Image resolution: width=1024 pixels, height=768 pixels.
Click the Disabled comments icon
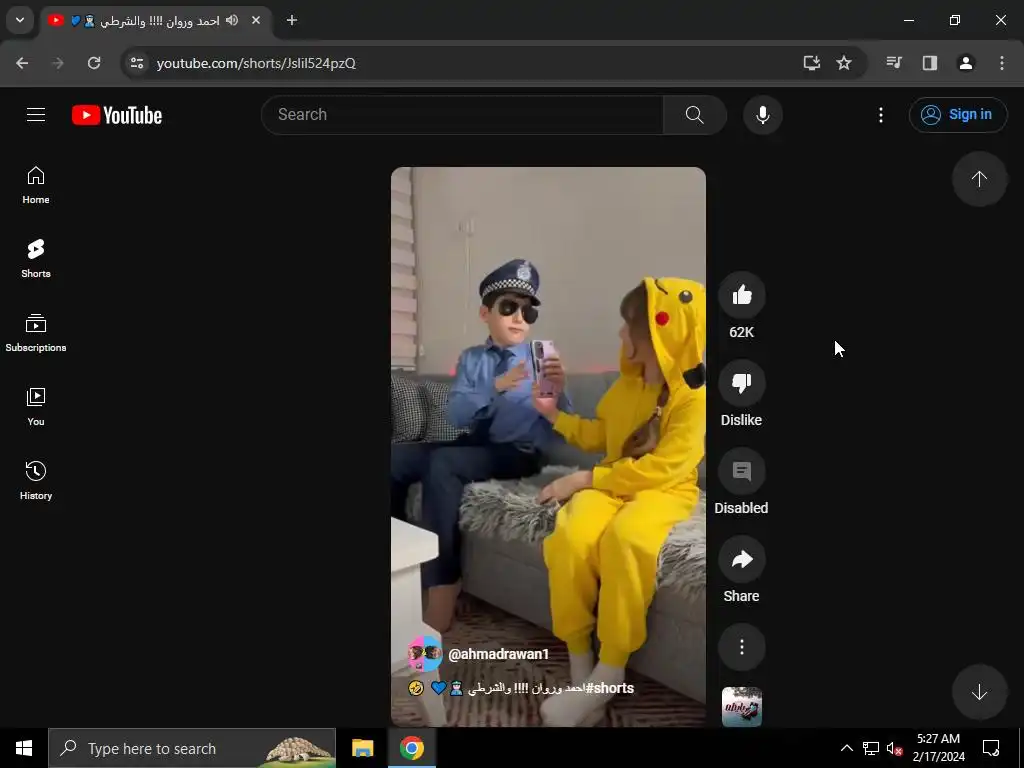pos(741,471)
